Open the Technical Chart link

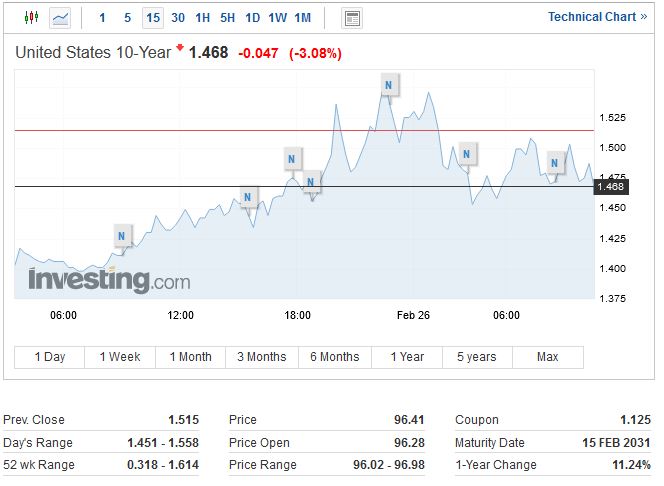pyautogui.click(x=597, y=17)
